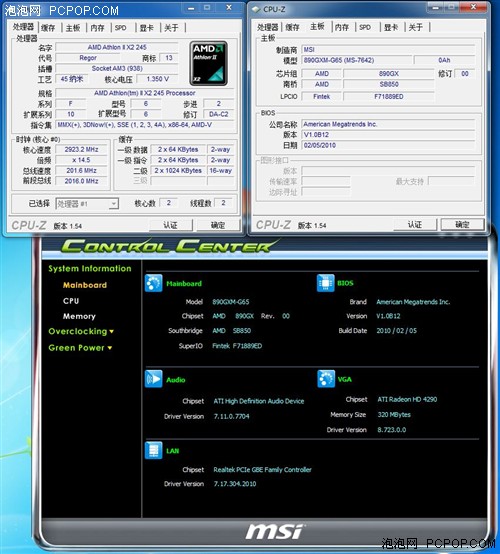Click the instruction set MMX(+) field
This screenshot has height=554, width=500.
tap(145, 125)
